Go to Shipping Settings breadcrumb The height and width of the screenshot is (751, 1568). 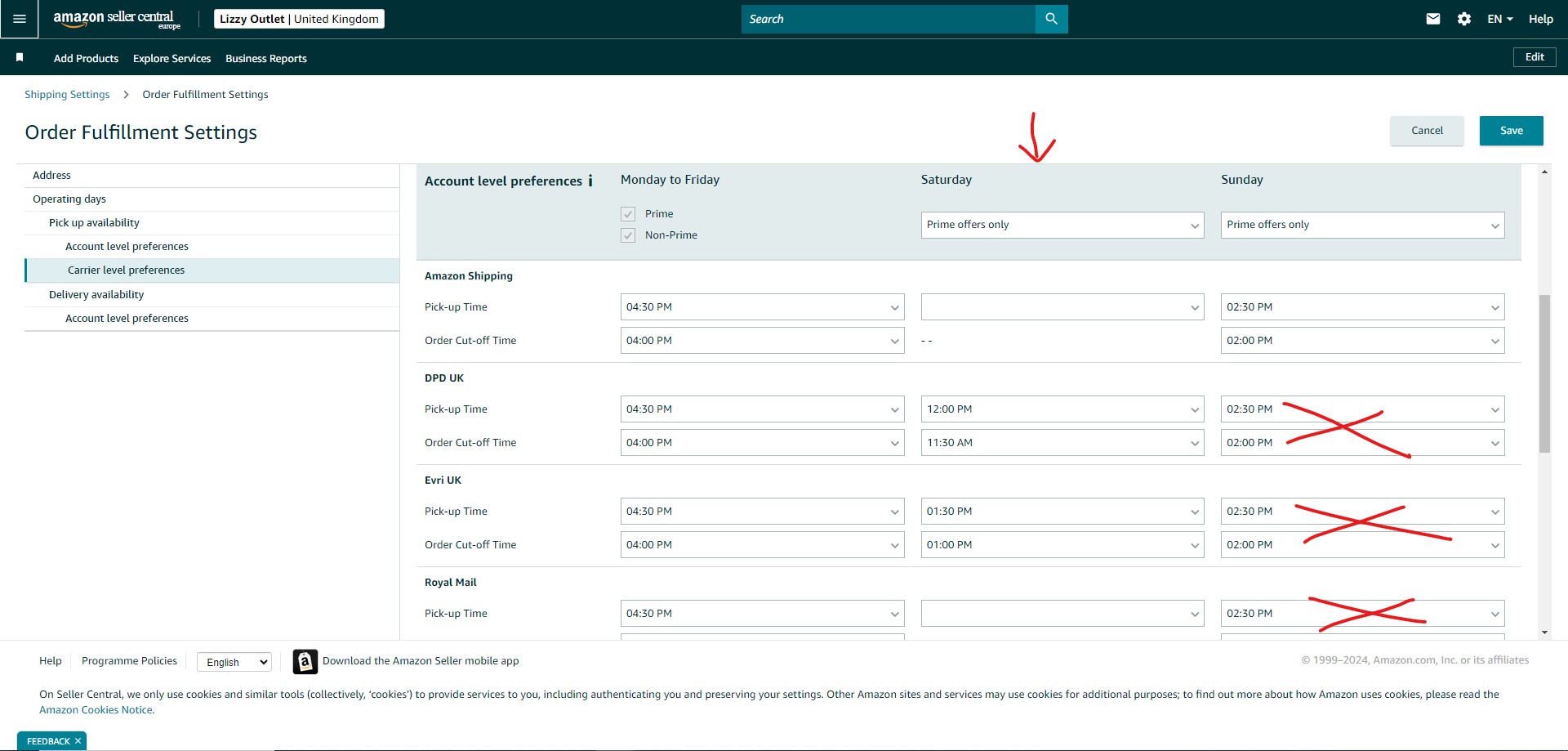coord(67,95)
